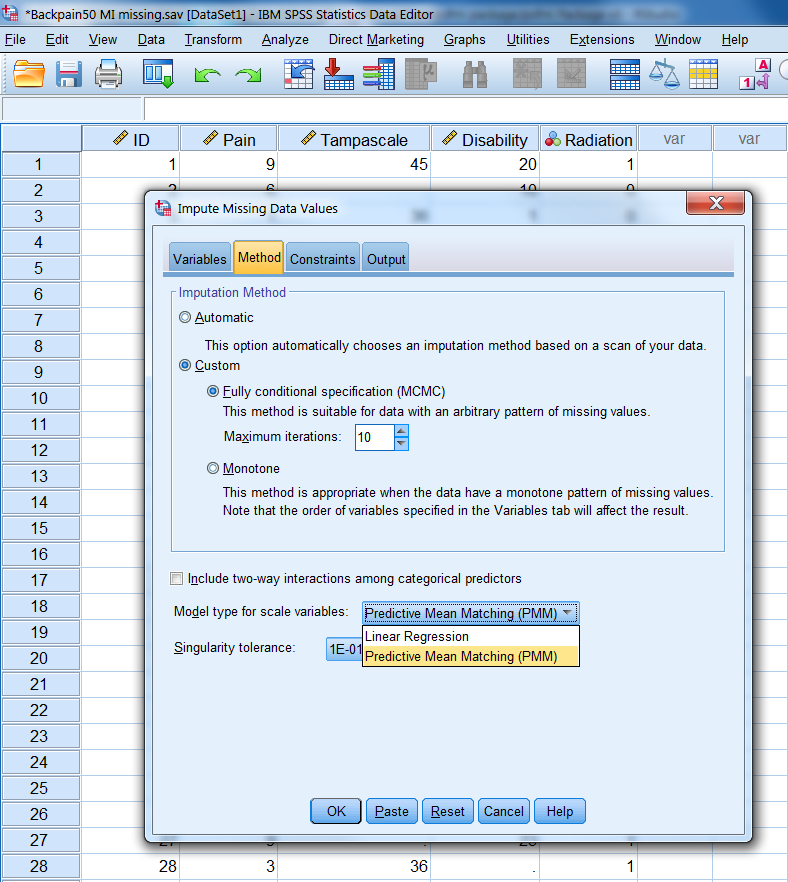Screen dimensions: 788x882
Task: Click the dialog icon beside Impute Missing Data Values
Action: [163, 208]
